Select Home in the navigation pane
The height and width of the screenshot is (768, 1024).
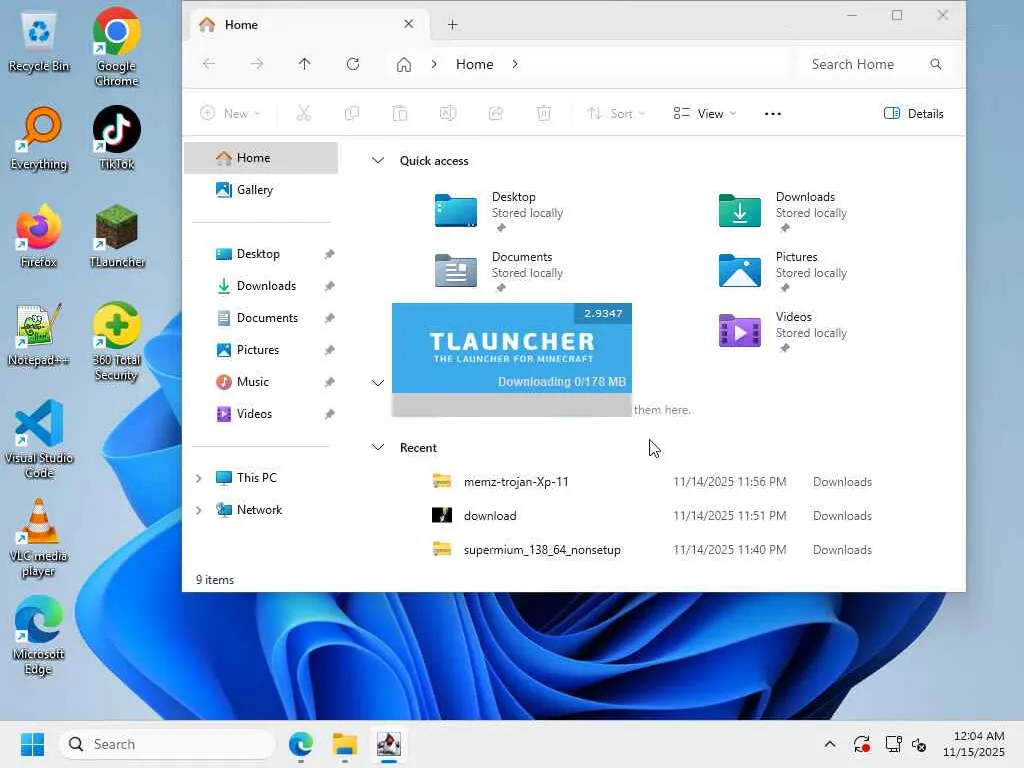pyautogui.click(x=261, y=158)
